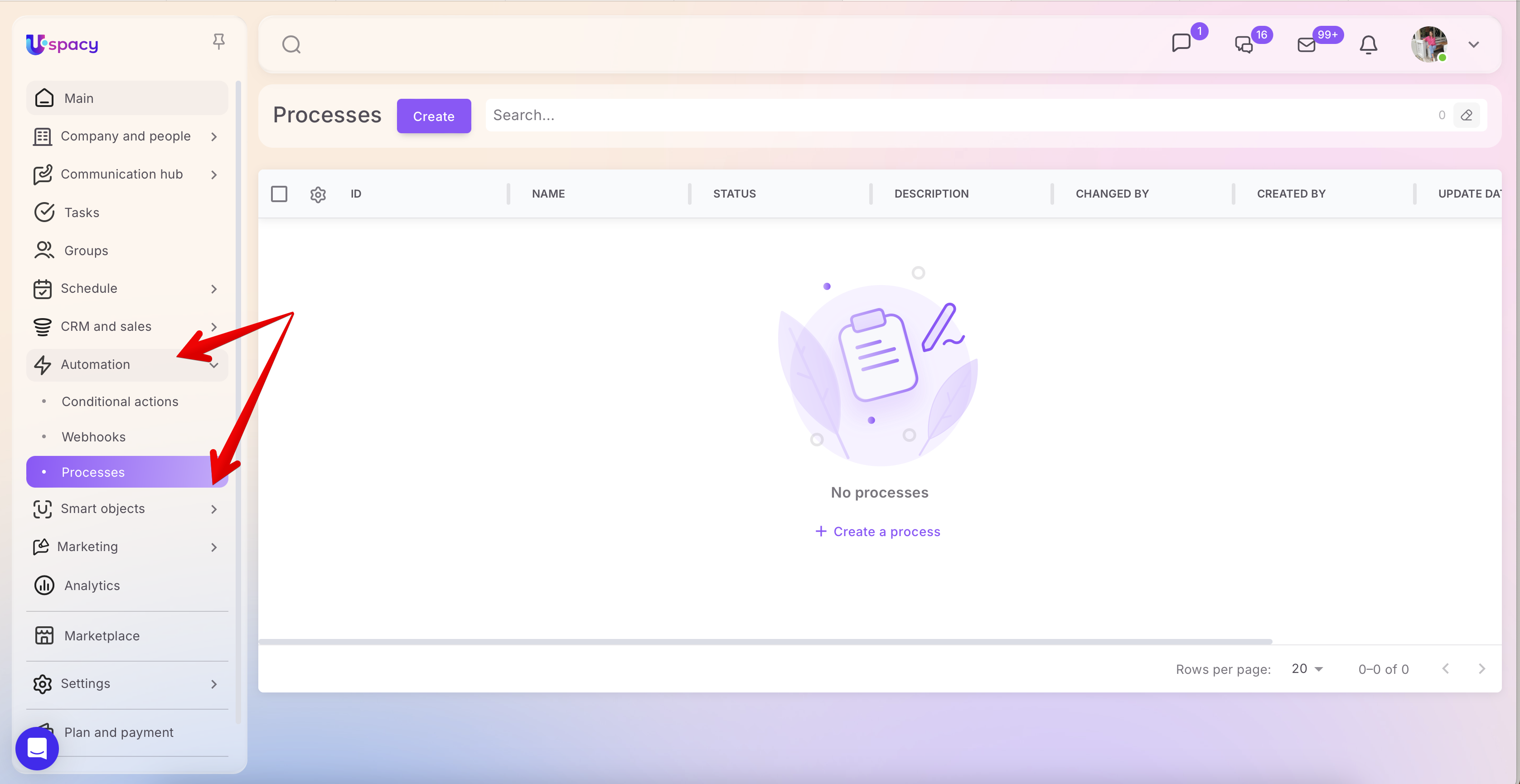This screenshot has height=784, width=1520.
Task: Open table column settings gear icon
Action: tap(318, 194)
